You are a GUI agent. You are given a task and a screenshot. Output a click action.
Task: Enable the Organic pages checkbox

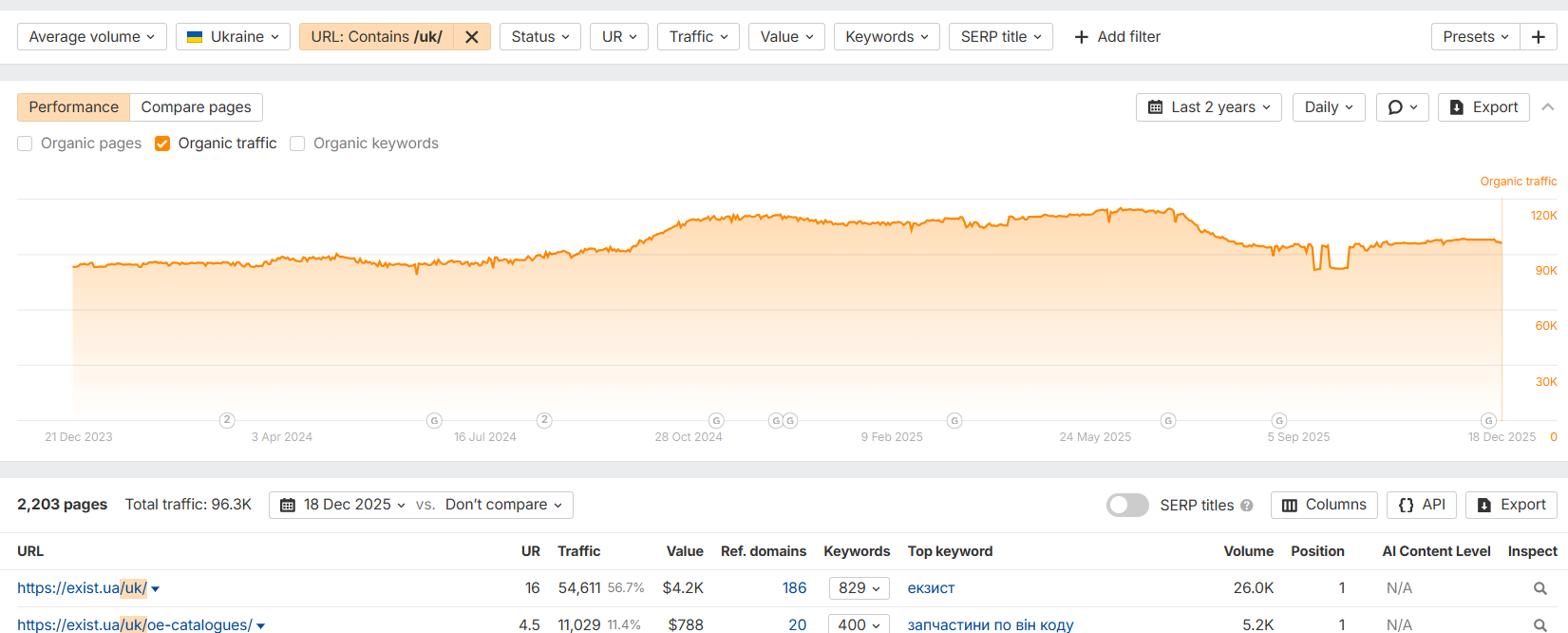(25, 144)
